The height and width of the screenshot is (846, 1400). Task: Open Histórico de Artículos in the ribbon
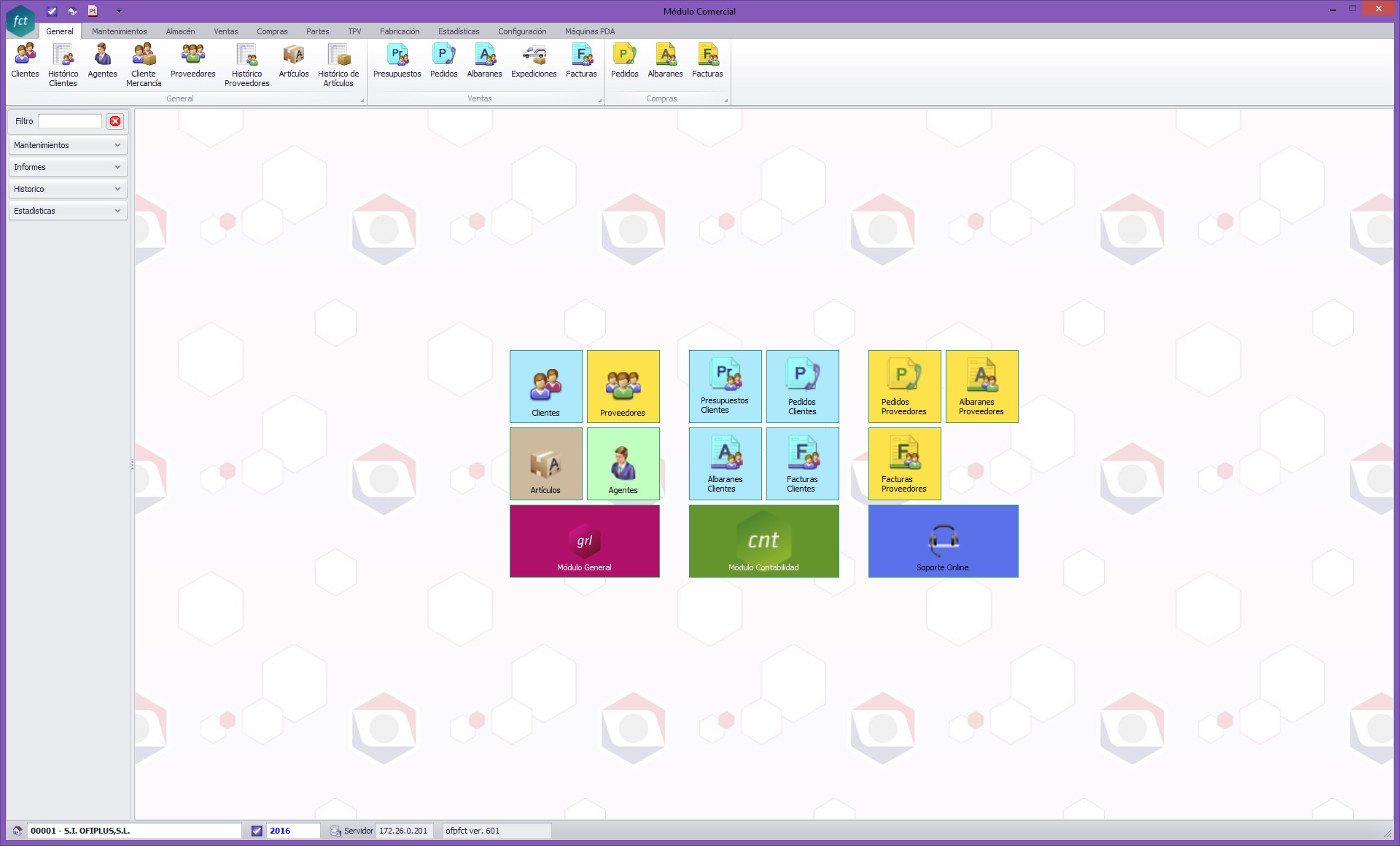338,65
